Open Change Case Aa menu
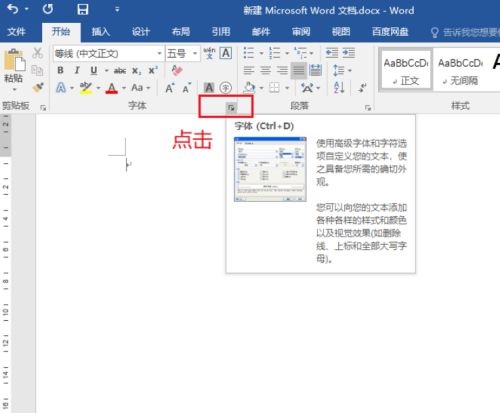The image size is (500, 413). [x=140, y=88]
